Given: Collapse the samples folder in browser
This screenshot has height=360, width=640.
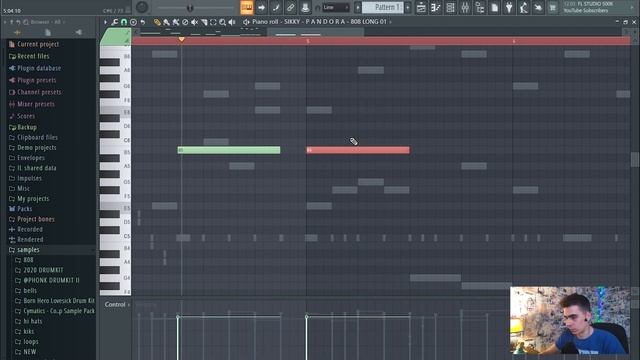Looking at the screenshot, I should (24, 249).
